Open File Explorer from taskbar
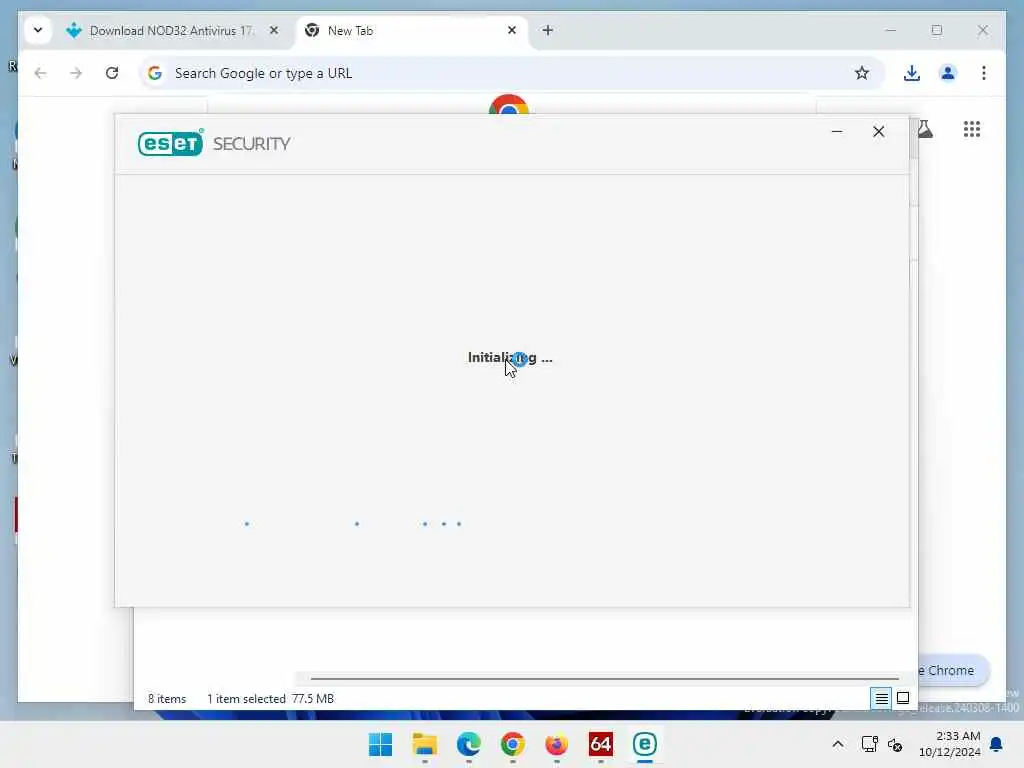The image size is (1024, 768). click(424, 744)
